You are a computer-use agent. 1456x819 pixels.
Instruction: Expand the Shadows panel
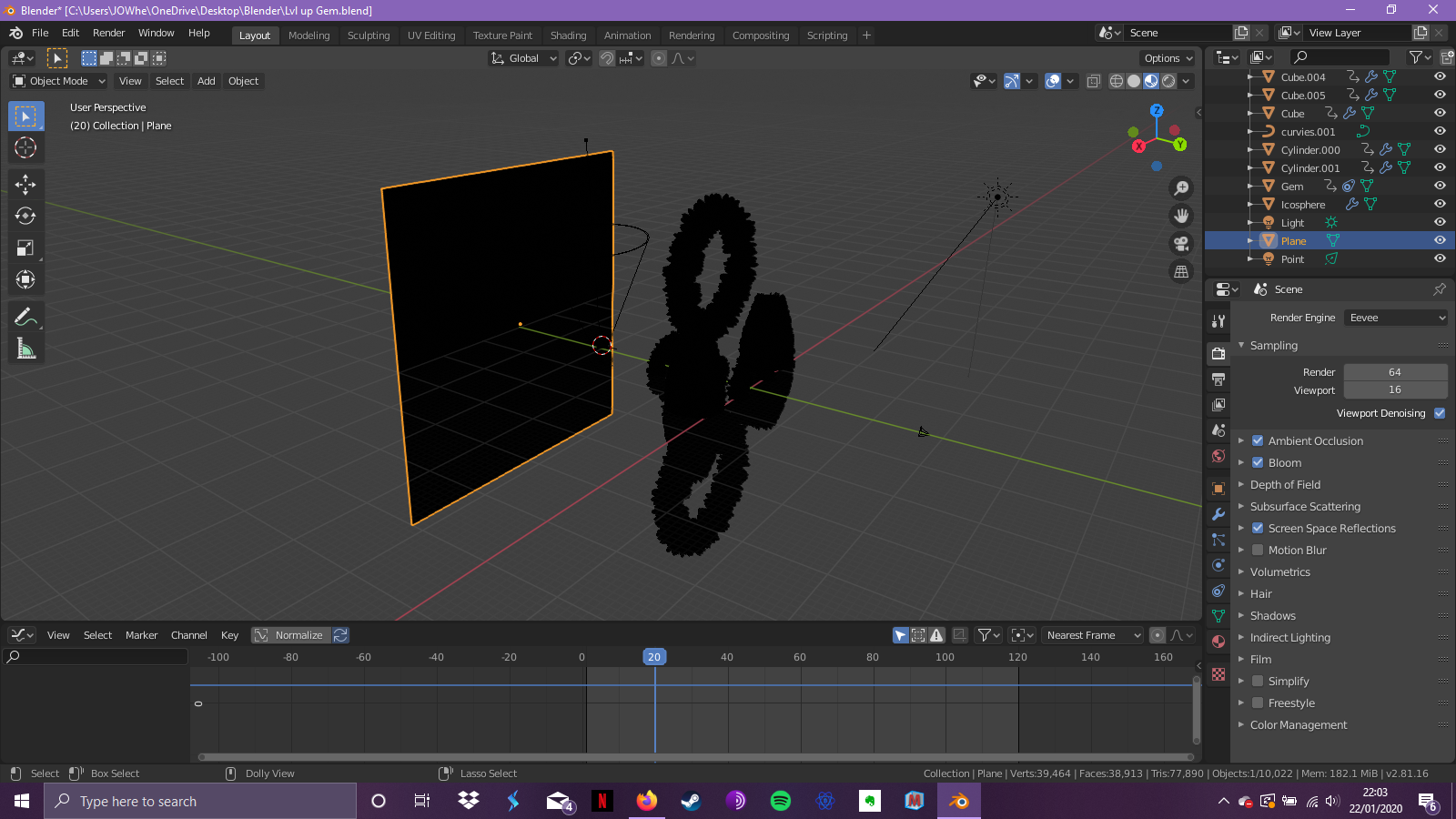[1272, 615]
